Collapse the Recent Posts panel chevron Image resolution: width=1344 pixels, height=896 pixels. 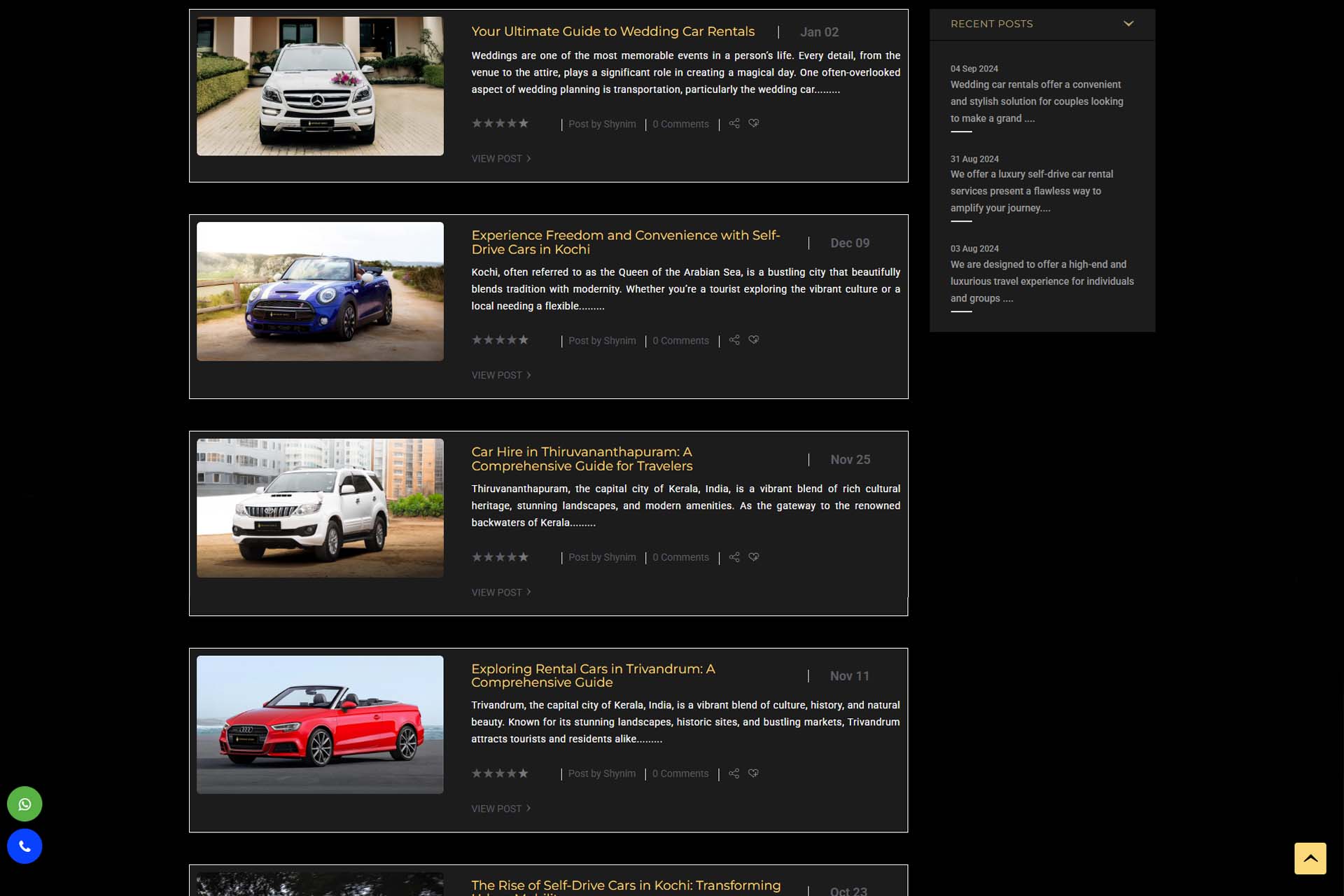coord(1128,24)
